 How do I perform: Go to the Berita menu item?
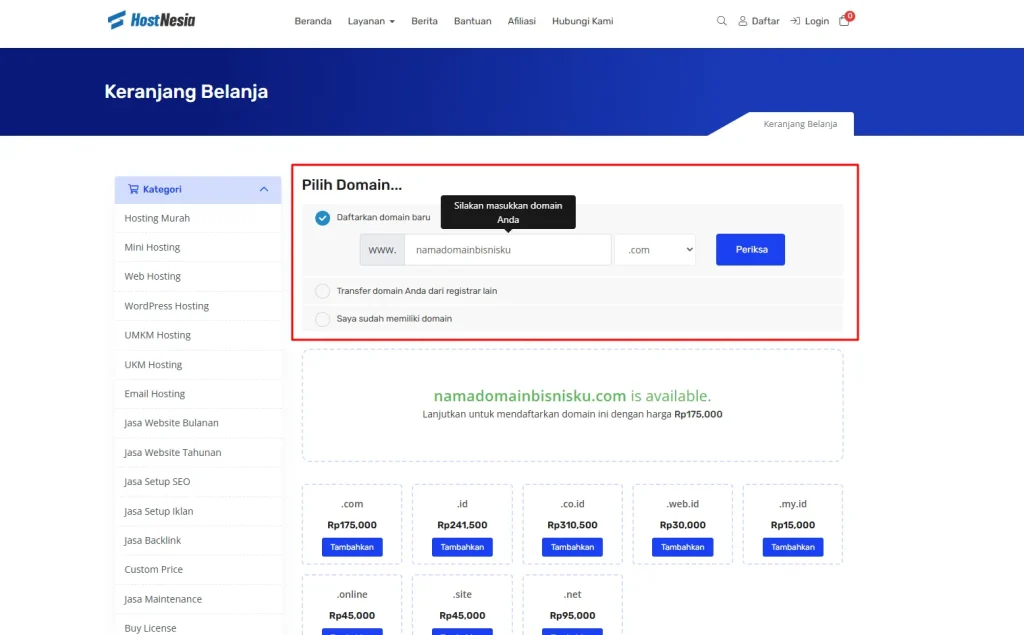click(424, 21)
